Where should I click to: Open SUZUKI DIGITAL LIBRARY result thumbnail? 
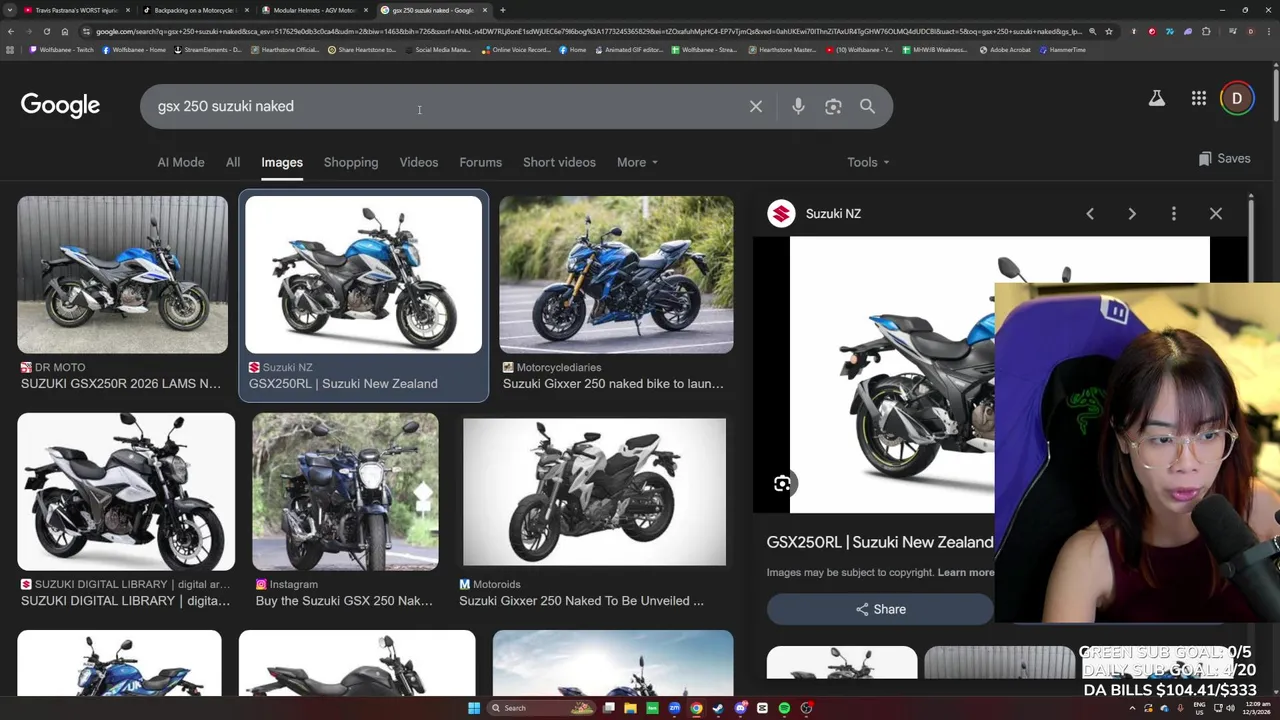click(126, 492)
